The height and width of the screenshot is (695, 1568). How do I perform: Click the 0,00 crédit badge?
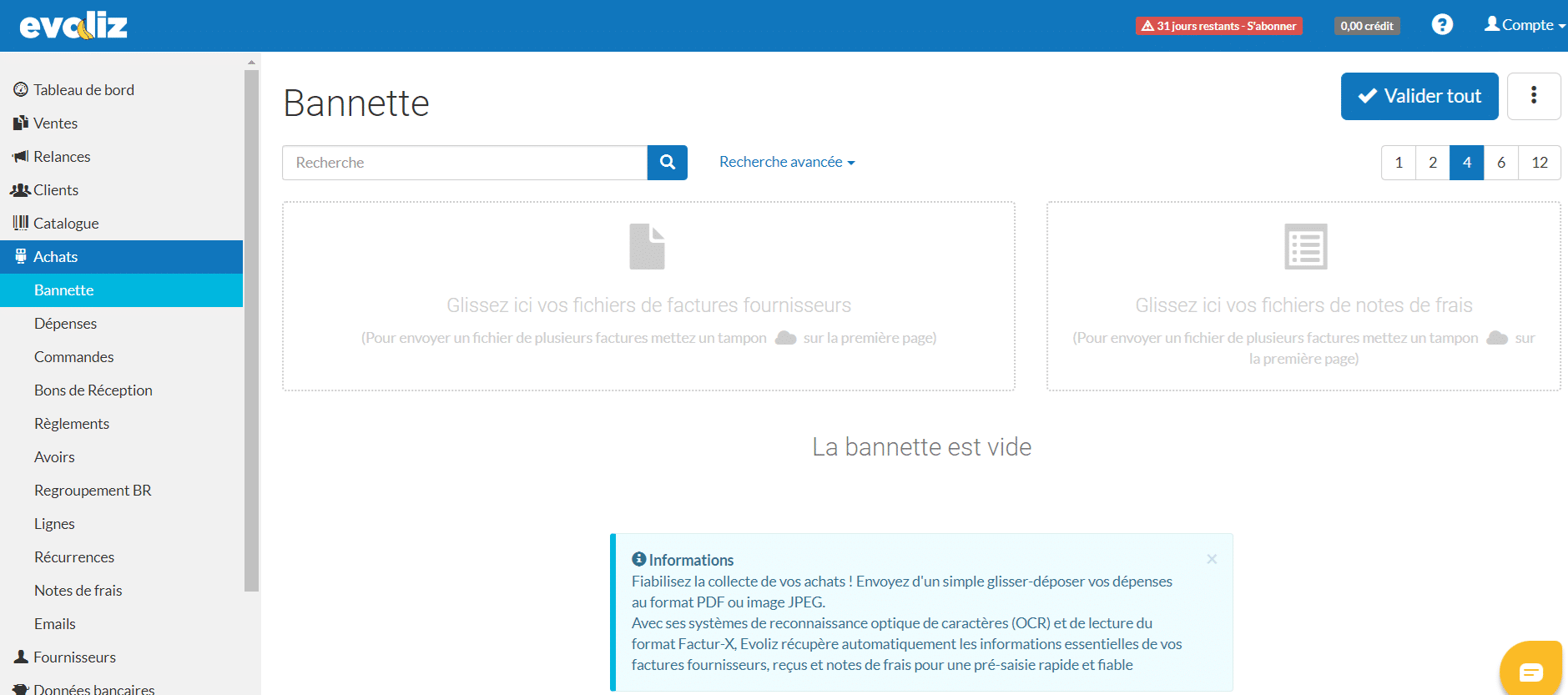coord(1367,26)
